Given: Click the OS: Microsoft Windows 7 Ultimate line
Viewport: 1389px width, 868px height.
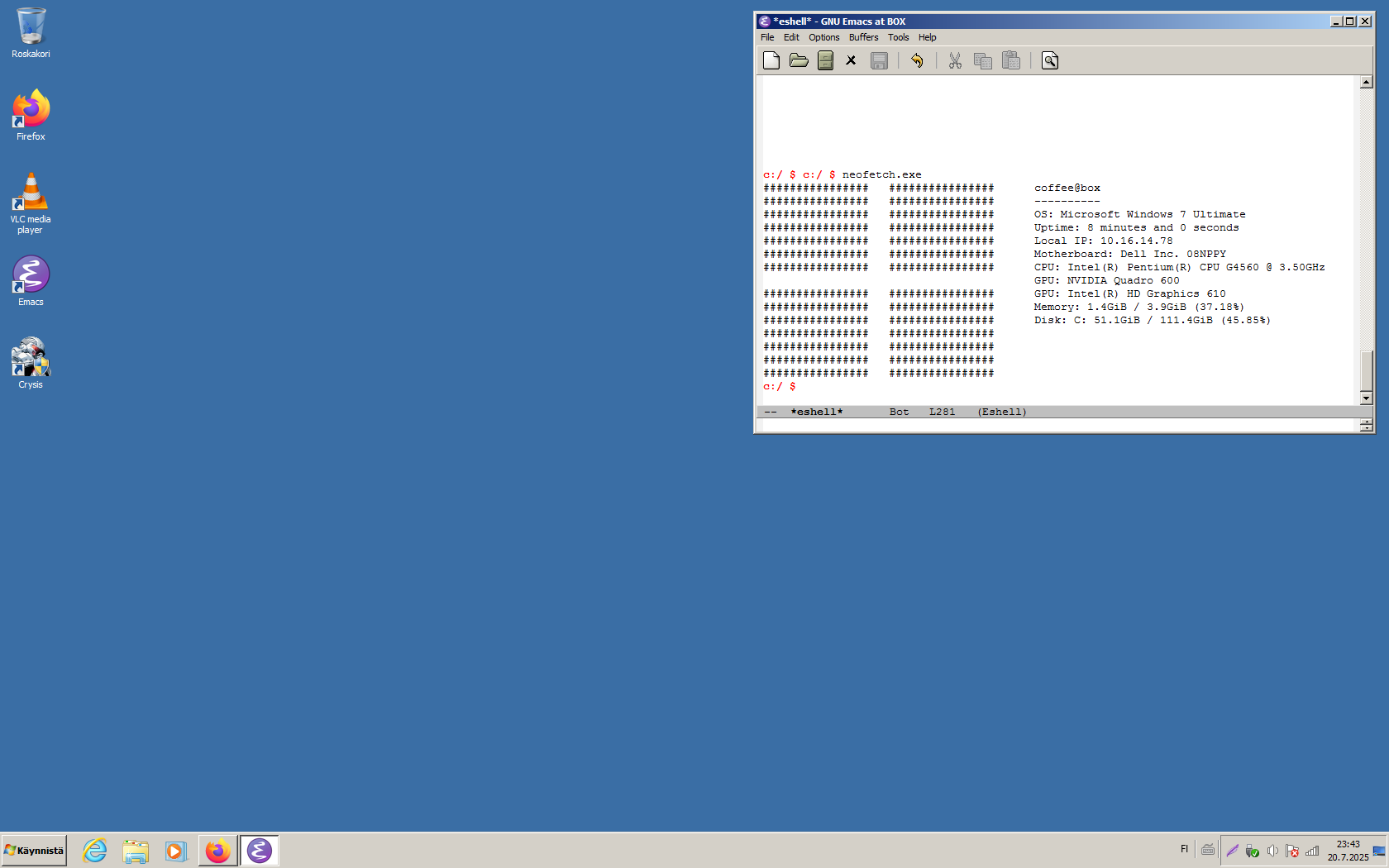Looking at the screenshot, I should [1139, 214].
